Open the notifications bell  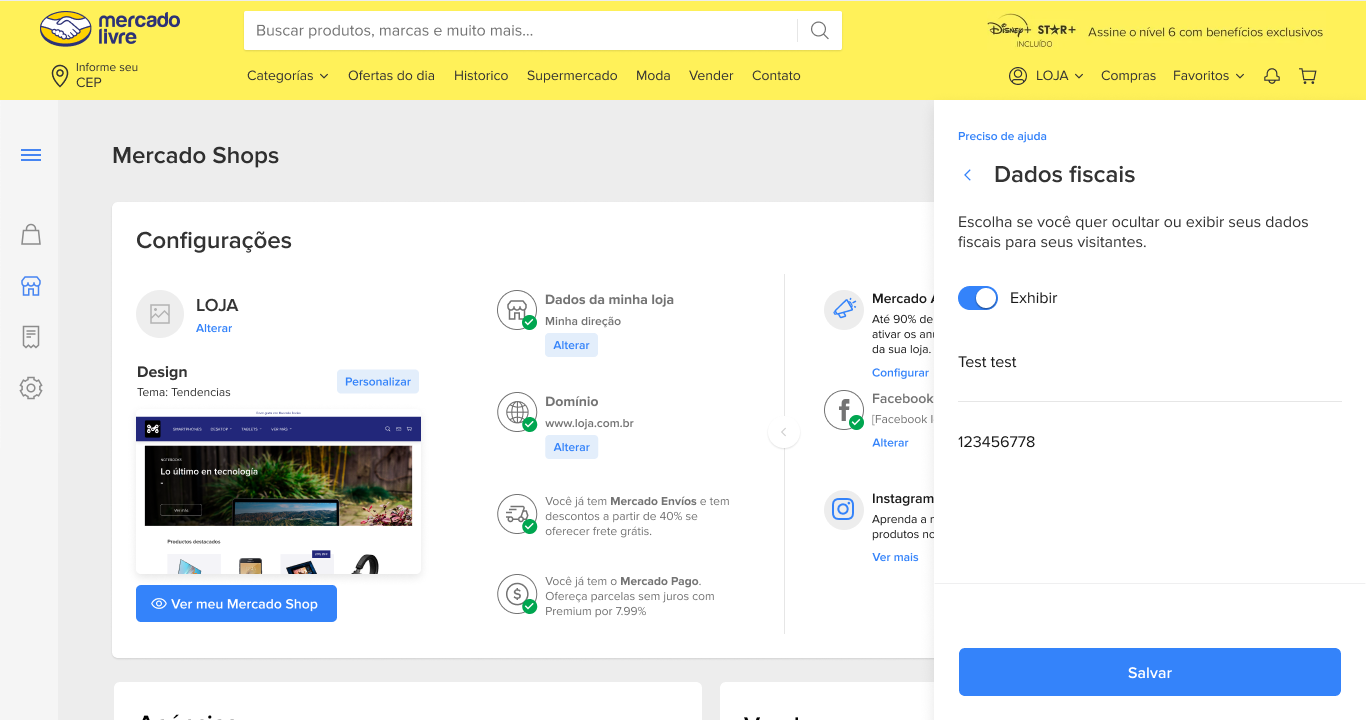click(x=1272, y=76)
